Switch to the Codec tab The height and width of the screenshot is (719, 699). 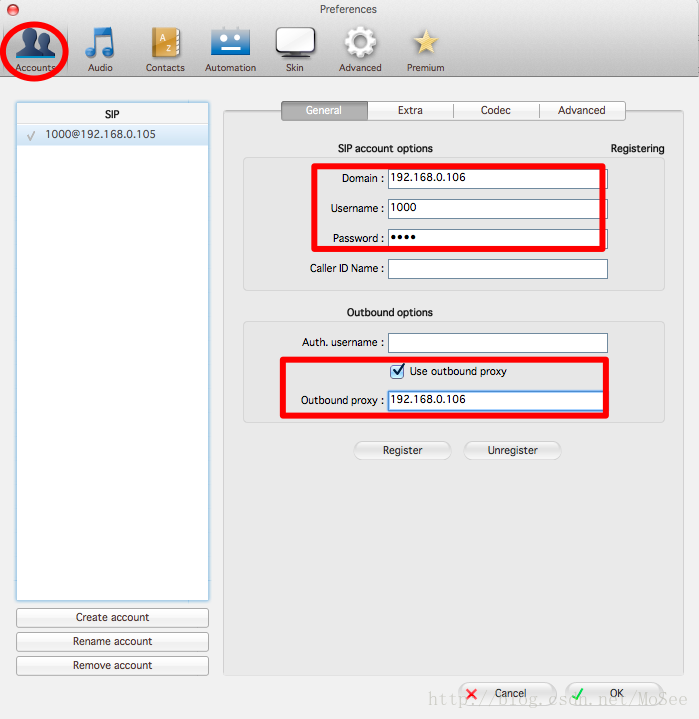pyautogui.click(x=496, y=111)
